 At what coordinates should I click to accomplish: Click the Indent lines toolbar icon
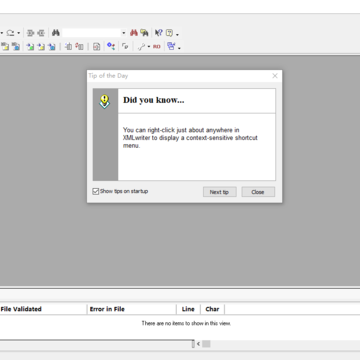30,33
